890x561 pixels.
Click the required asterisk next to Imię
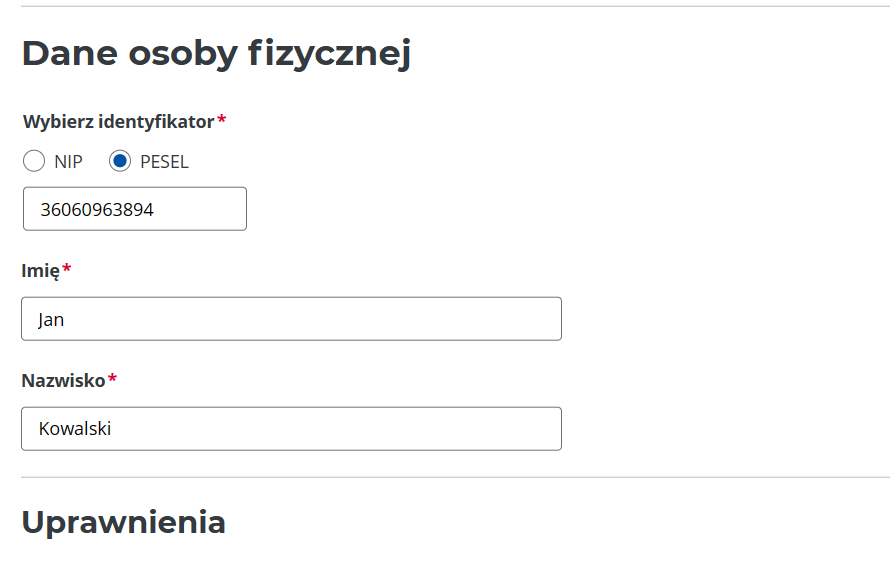(x=67, y=268)
